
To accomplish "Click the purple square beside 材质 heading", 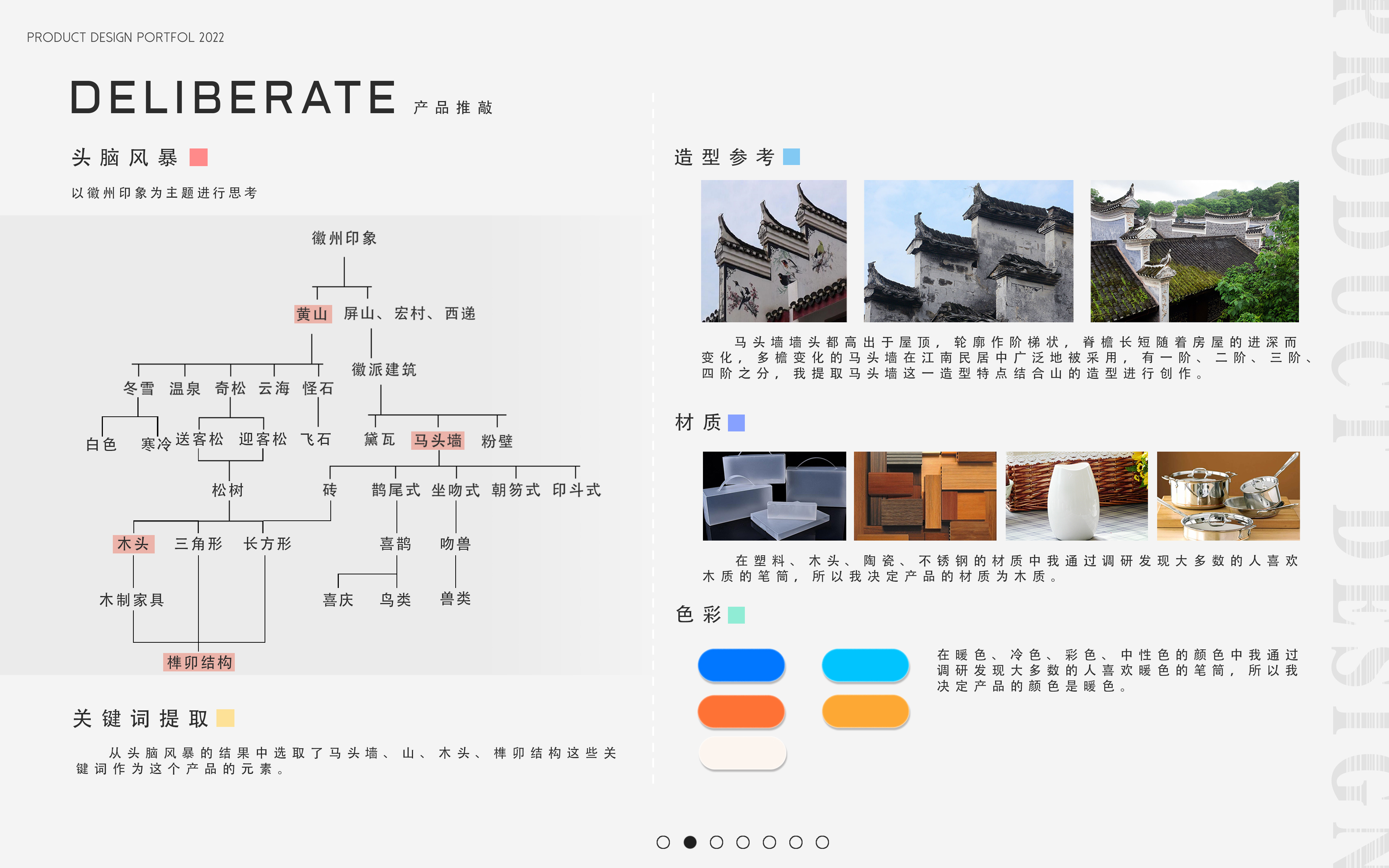I will [x=736, y=423].
